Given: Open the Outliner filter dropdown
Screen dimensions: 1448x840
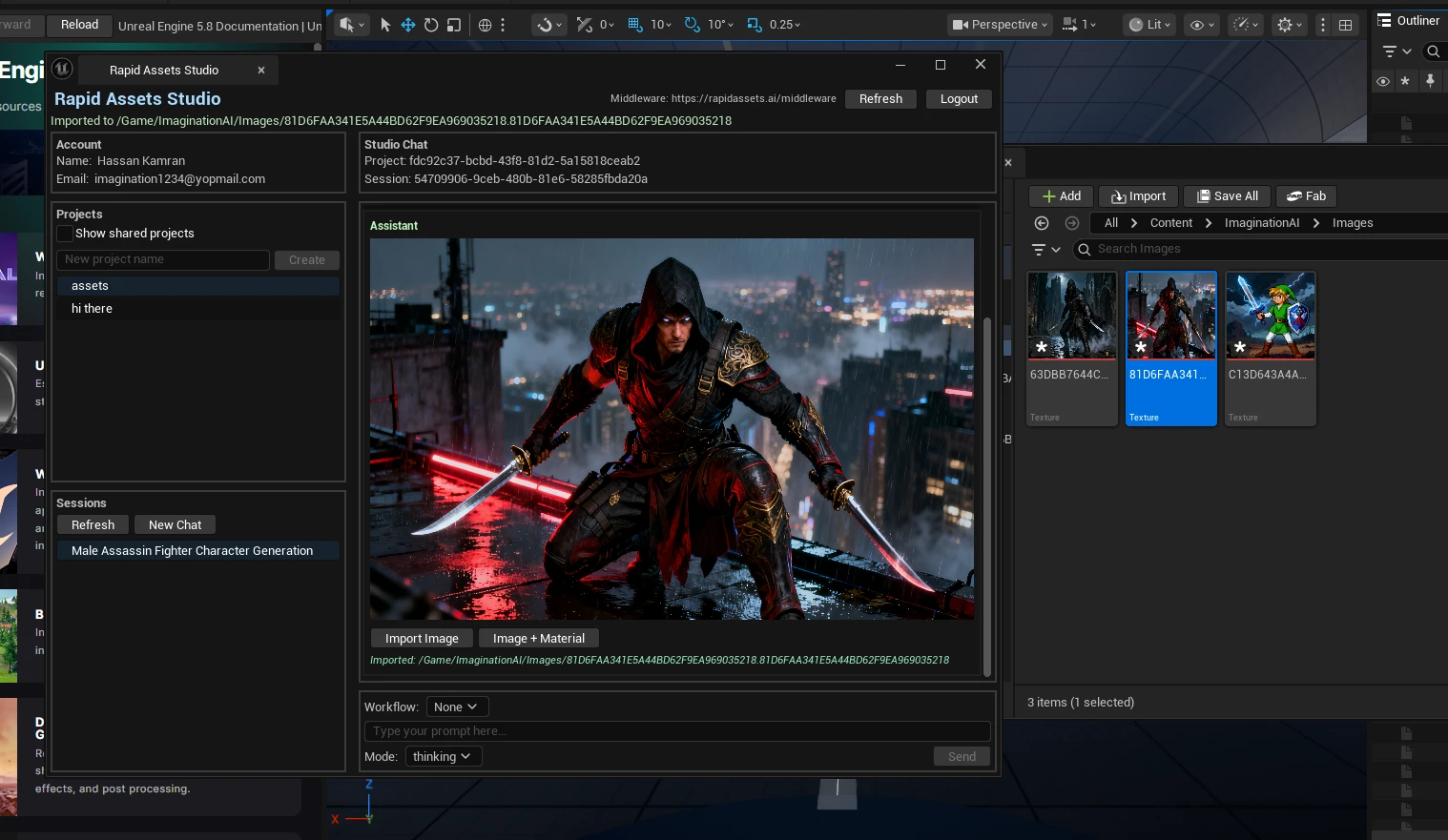Looking at the screenshot, I should [1396, 51].
